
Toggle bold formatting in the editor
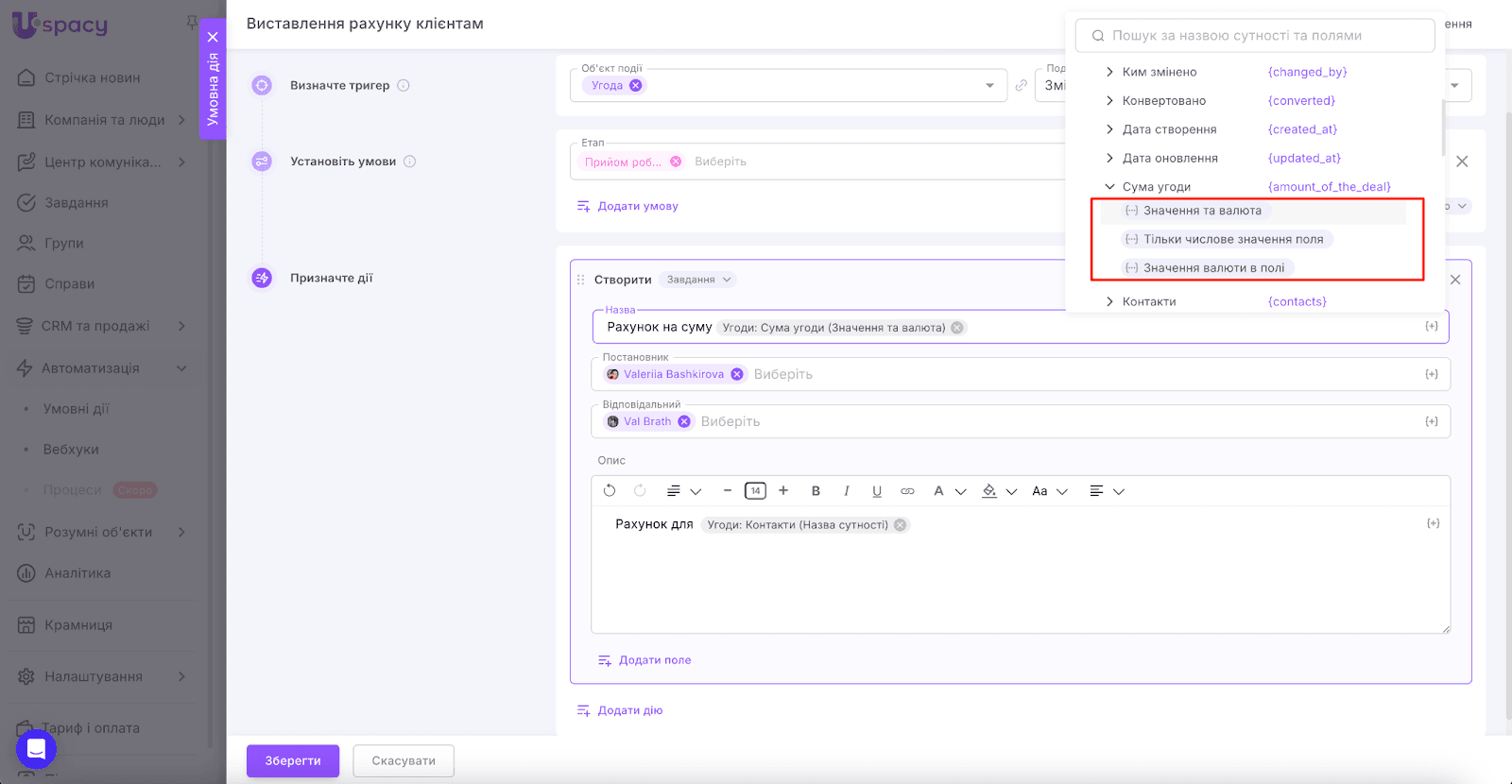pyautogui.click(x=816, y=491)
